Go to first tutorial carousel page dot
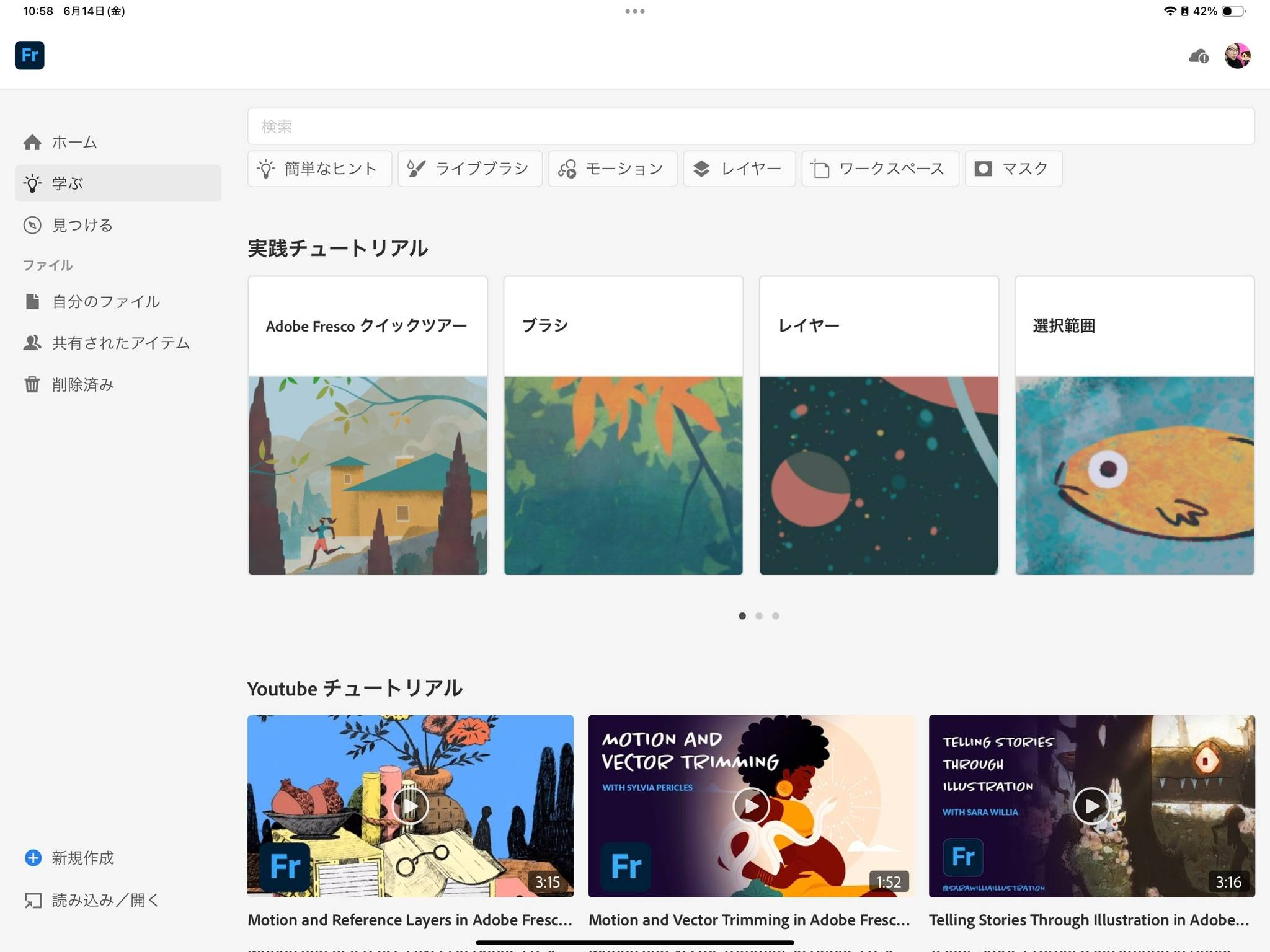 tap(742, 615)
